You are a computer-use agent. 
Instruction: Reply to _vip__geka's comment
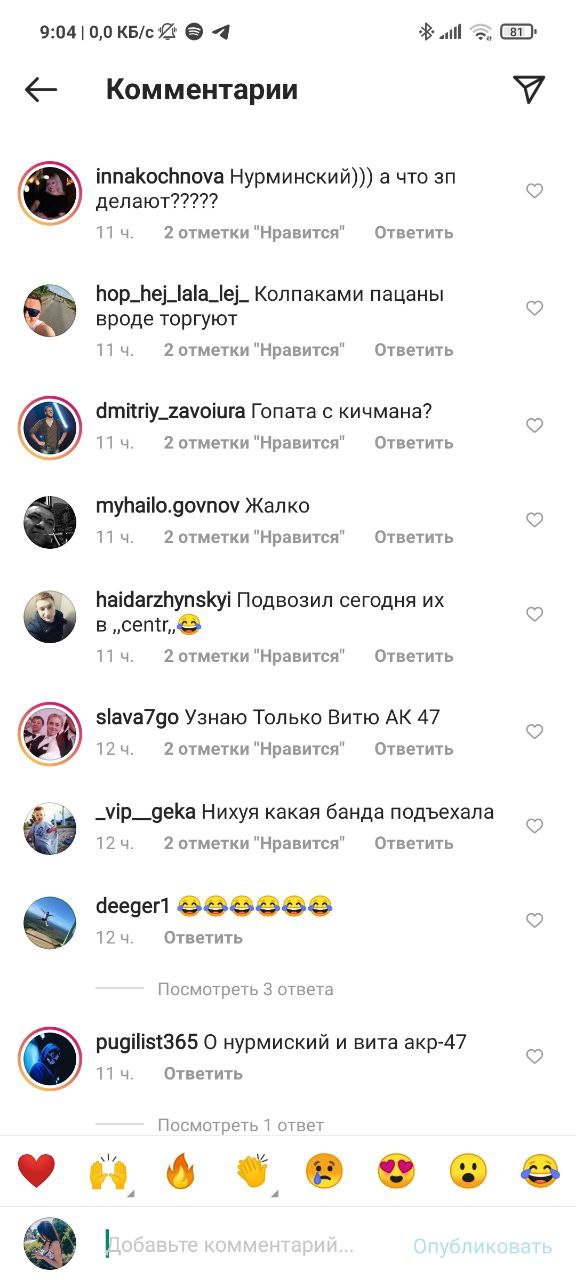(x=414, y=843)
